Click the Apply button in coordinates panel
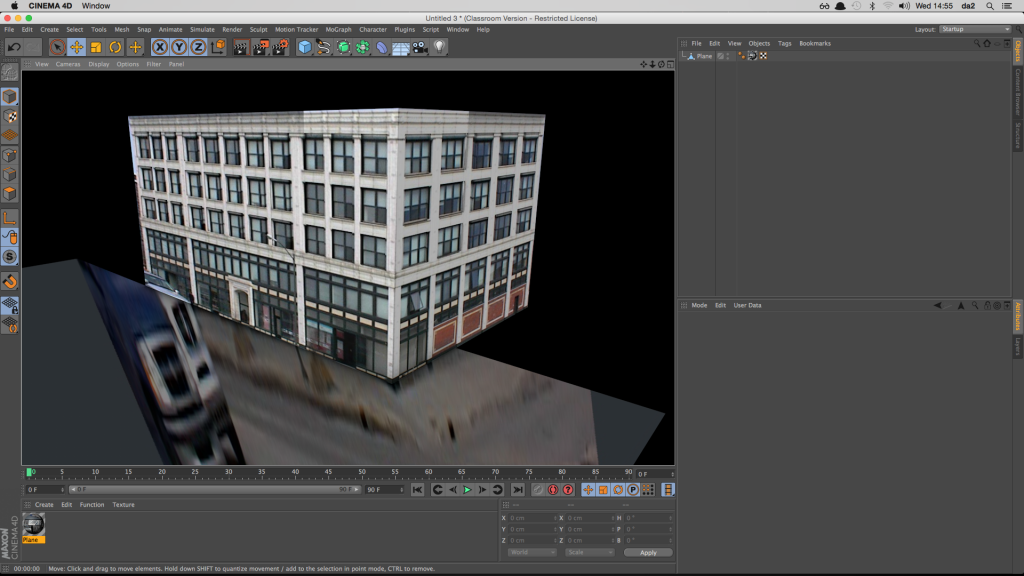Screen dimensions: 1024x576 (x=648, y=552)
